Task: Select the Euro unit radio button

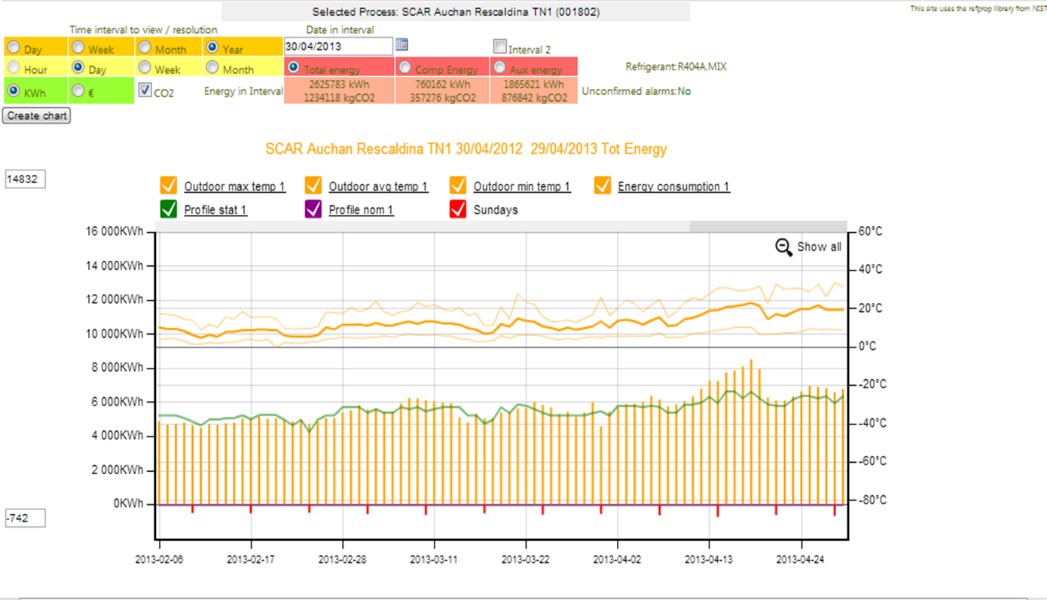Action: click(78, 90)
